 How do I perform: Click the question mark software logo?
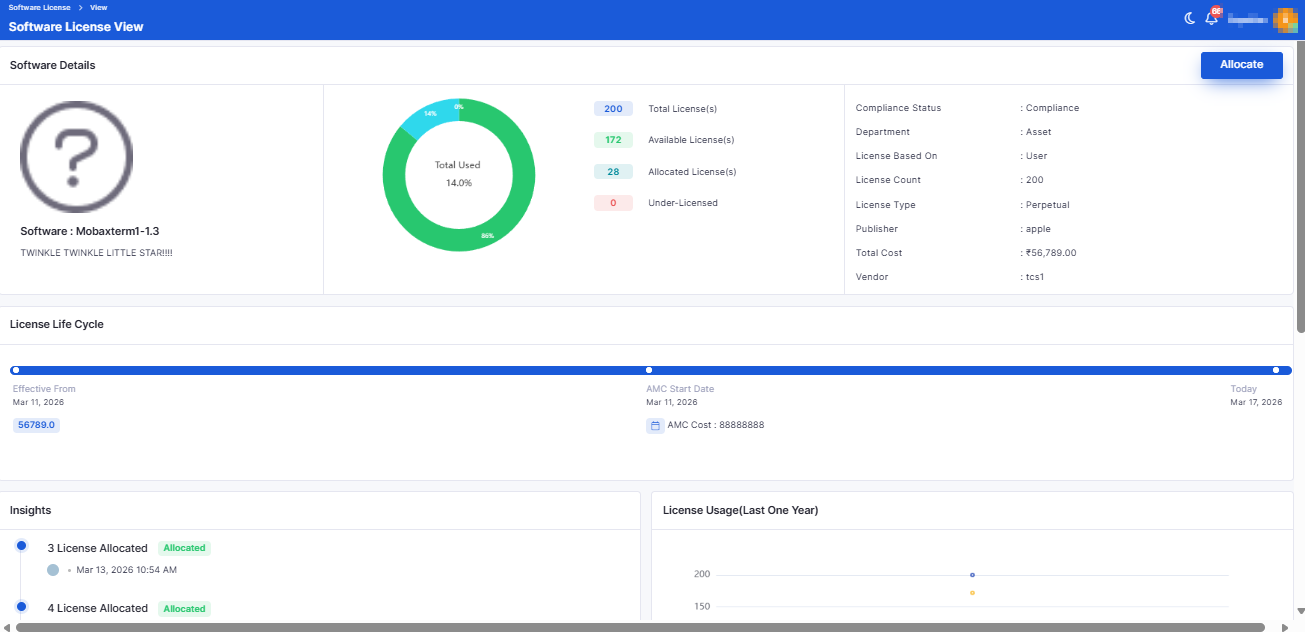click(77, 157)
